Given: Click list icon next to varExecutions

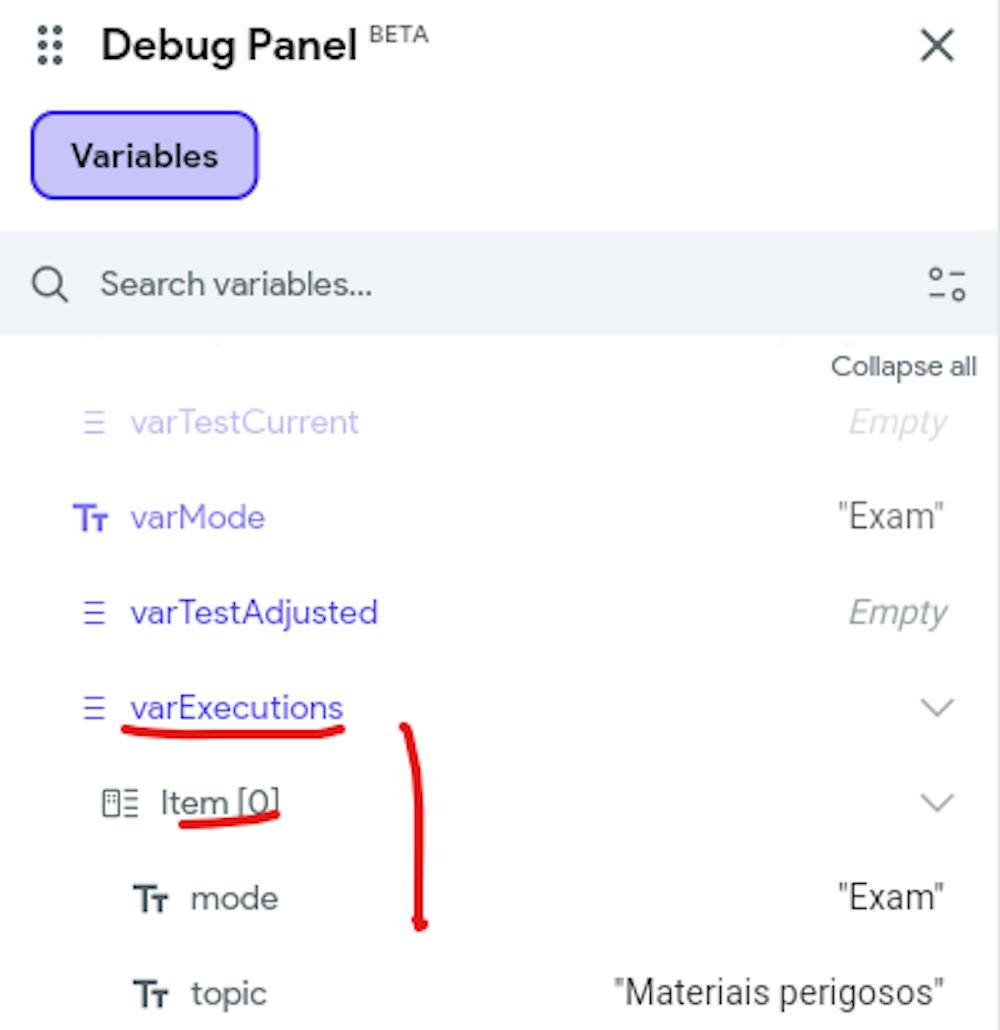Looking at the screenshot, I should [93, 708].
